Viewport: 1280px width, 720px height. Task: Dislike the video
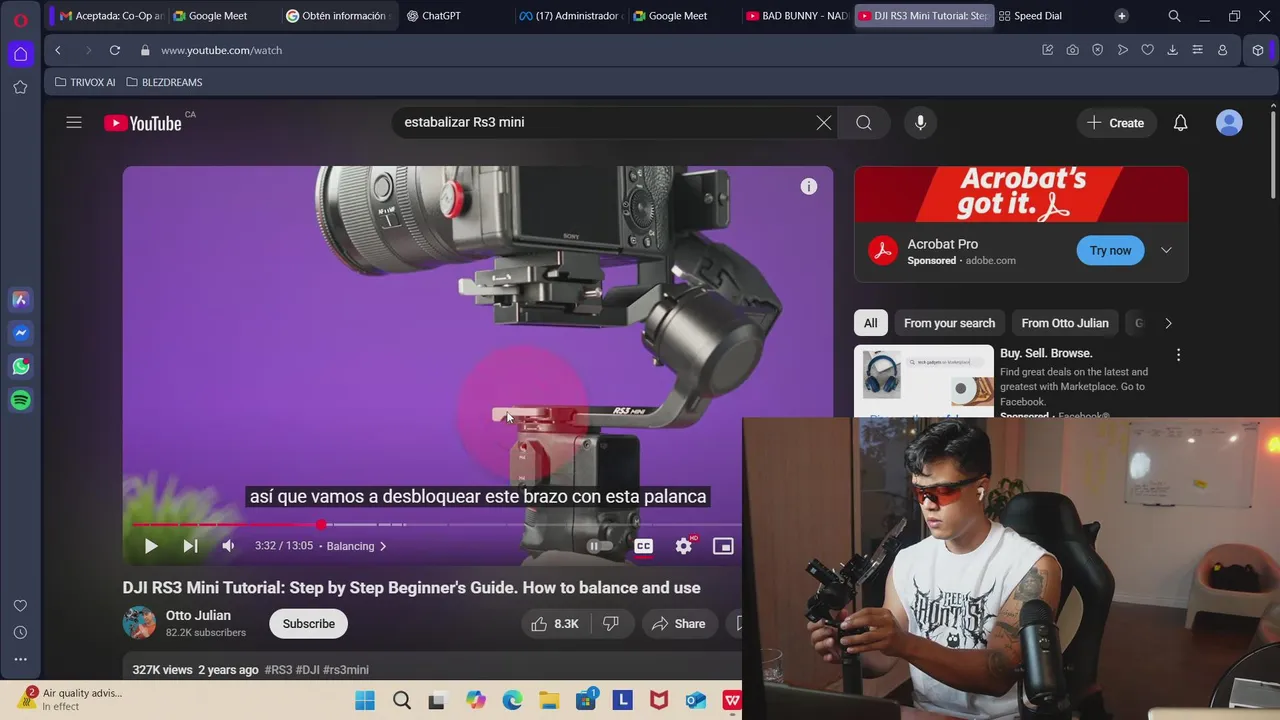click(x=611, y=624)
